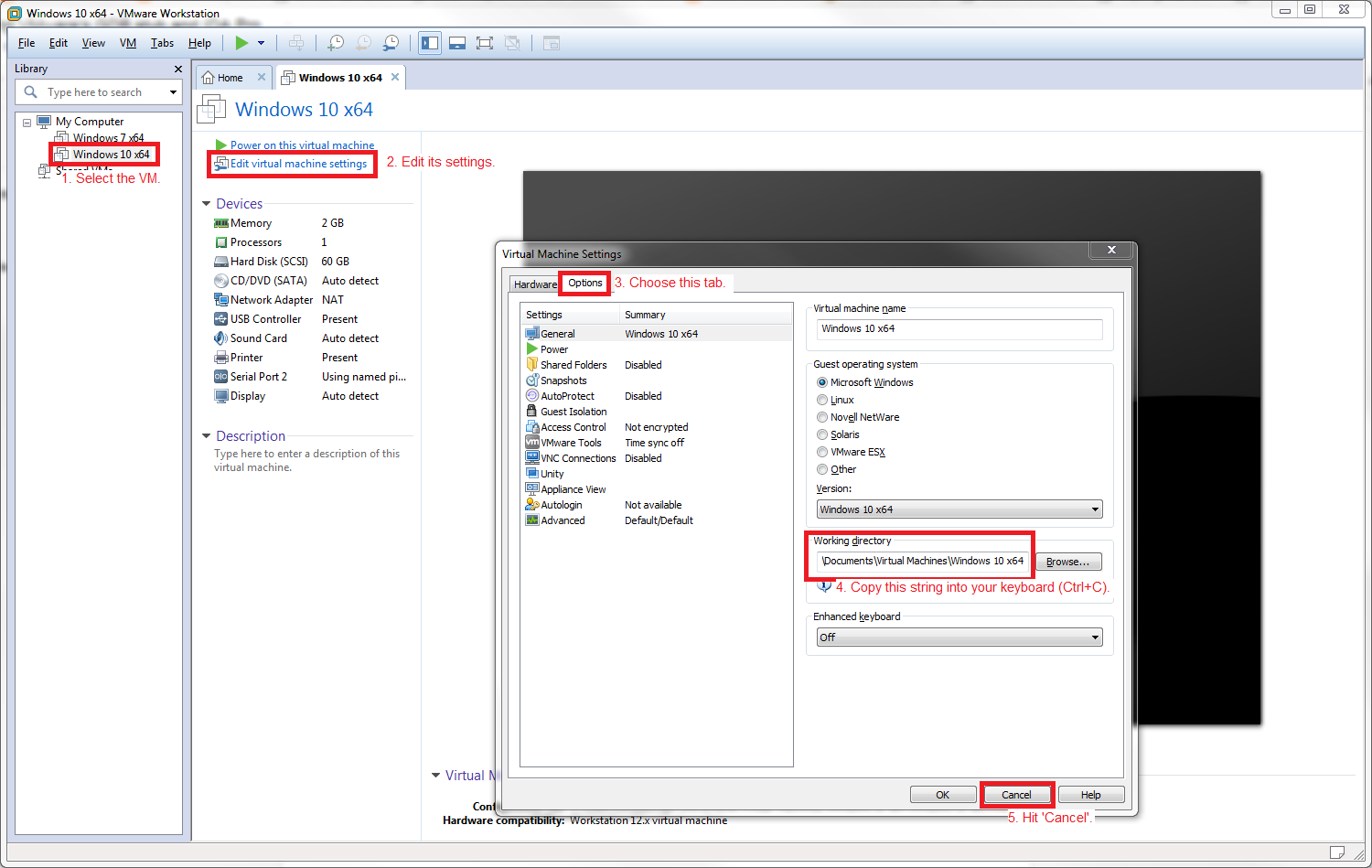Image resolution: width=1372 pixels, height=868 pixels.
Task: Select the VMware Tools icon in the Settings list
Action: [532, 443]
